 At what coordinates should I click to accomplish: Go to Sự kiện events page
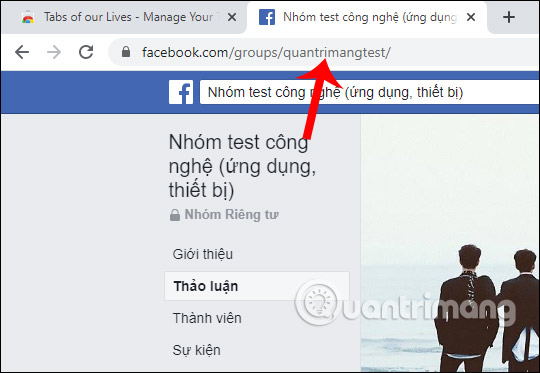(x=196, y=350)
